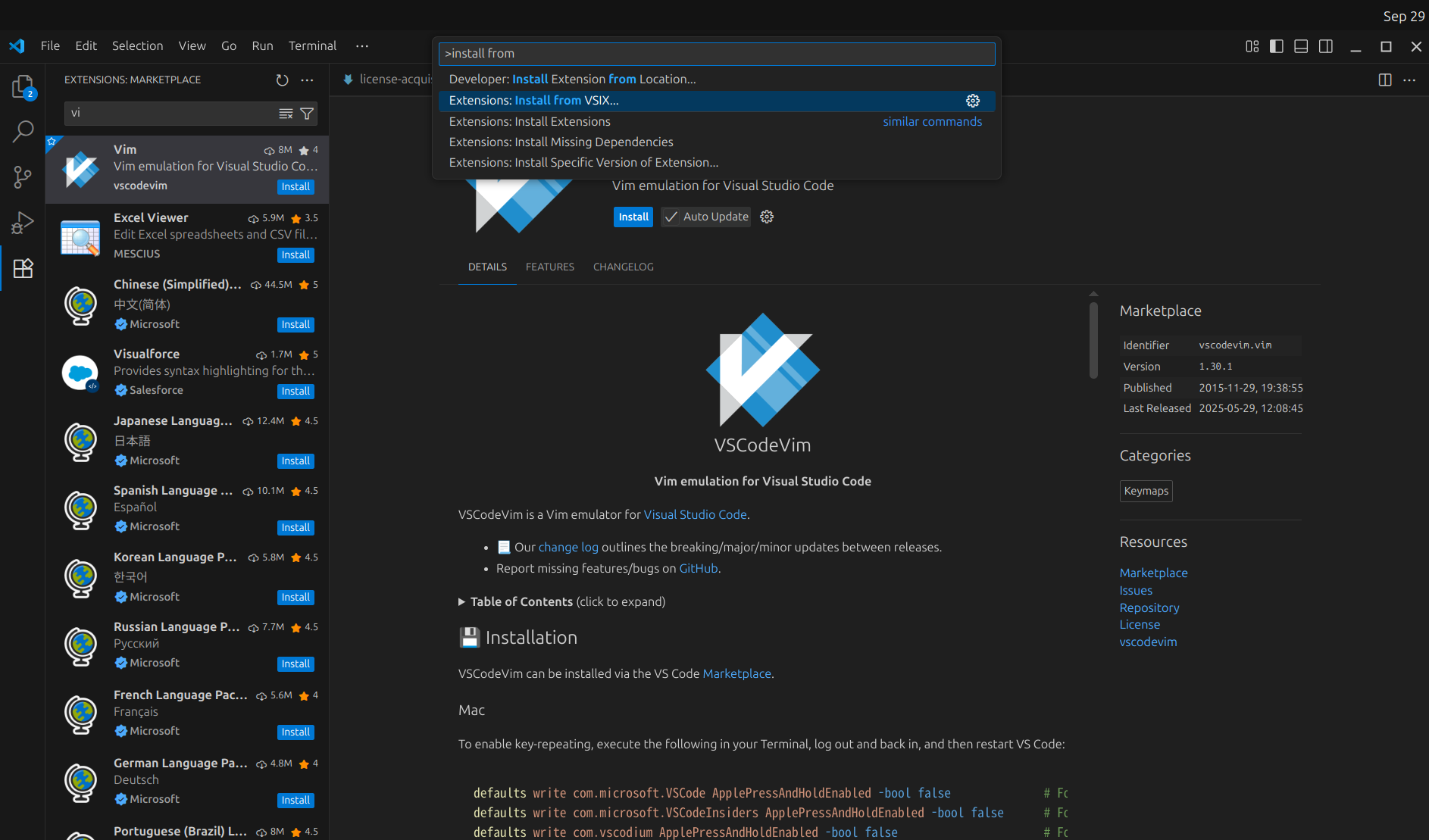Select Install Missing Dependencies command
This screenshot has height=840, width=1429.
click(x=717, y=142)
